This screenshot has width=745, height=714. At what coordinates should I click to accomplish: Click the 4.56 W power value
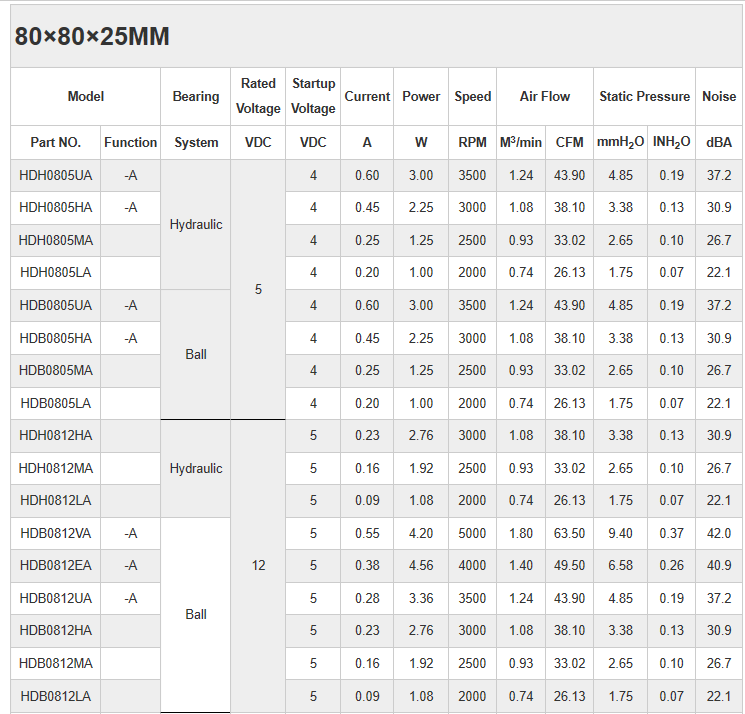tap(421, 565)
